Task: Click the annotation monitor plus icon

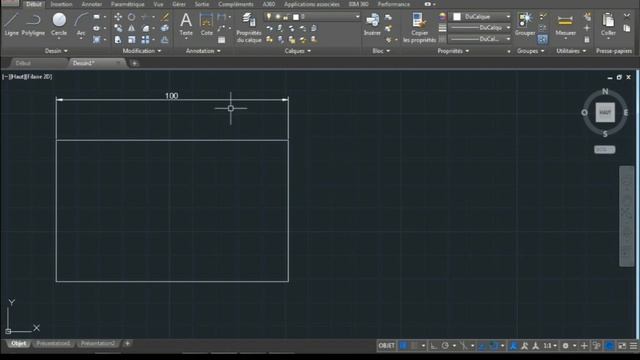Action: [584, 346]
